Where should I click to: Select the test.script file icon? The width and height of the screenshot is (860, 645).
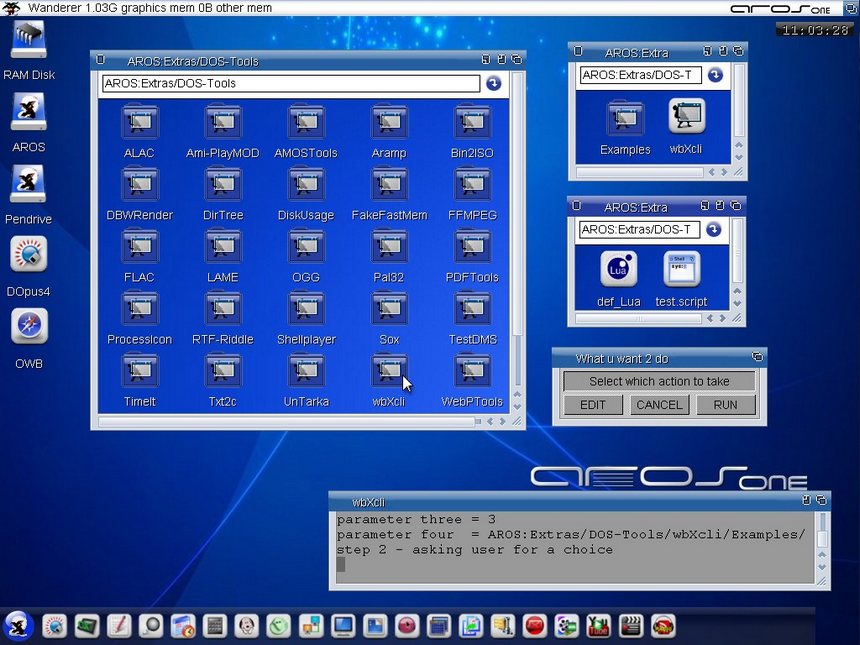tap(681, 270)
